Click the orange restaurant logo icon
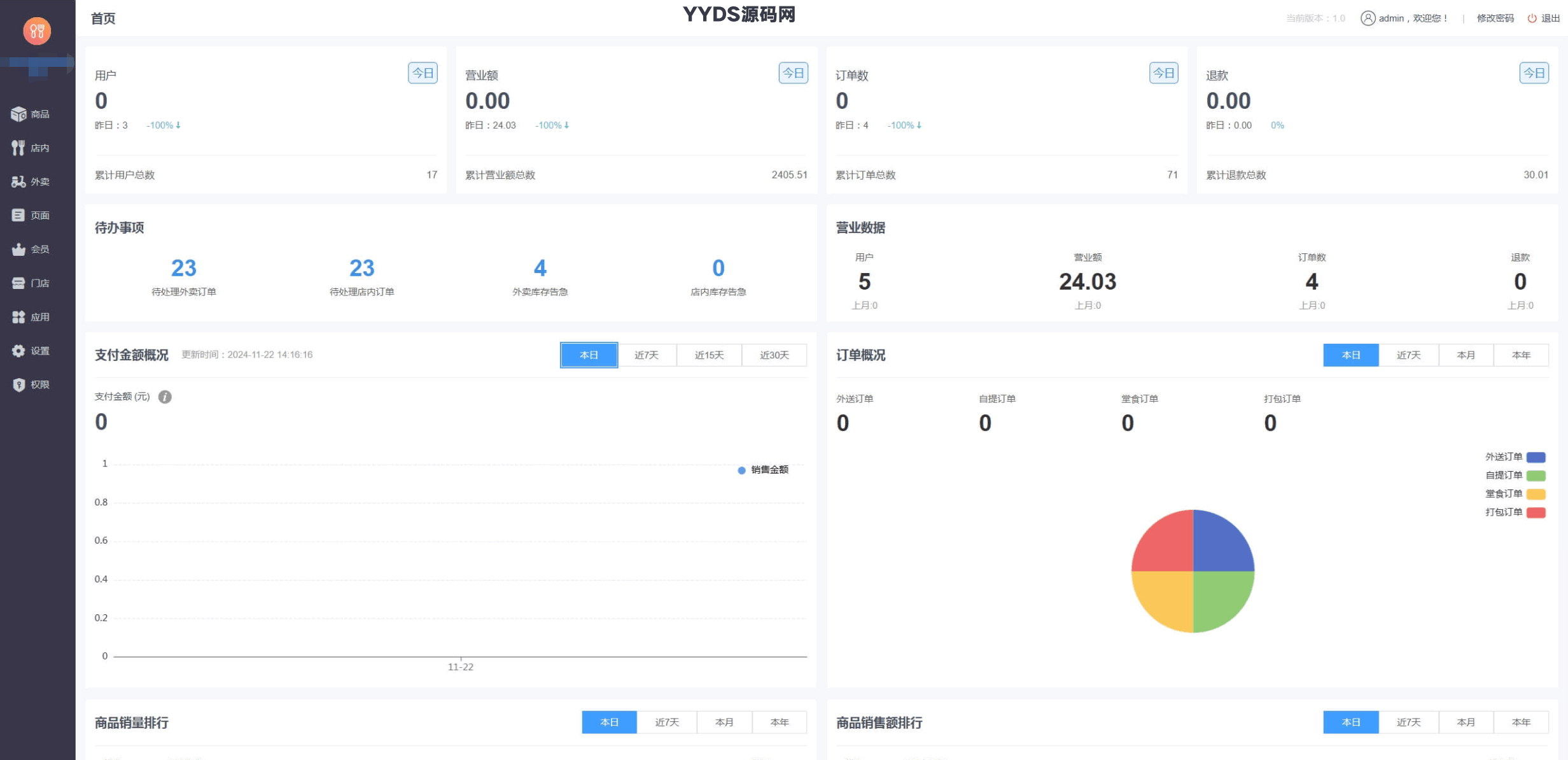The image size is (1568, 760). tap(37, 31)
